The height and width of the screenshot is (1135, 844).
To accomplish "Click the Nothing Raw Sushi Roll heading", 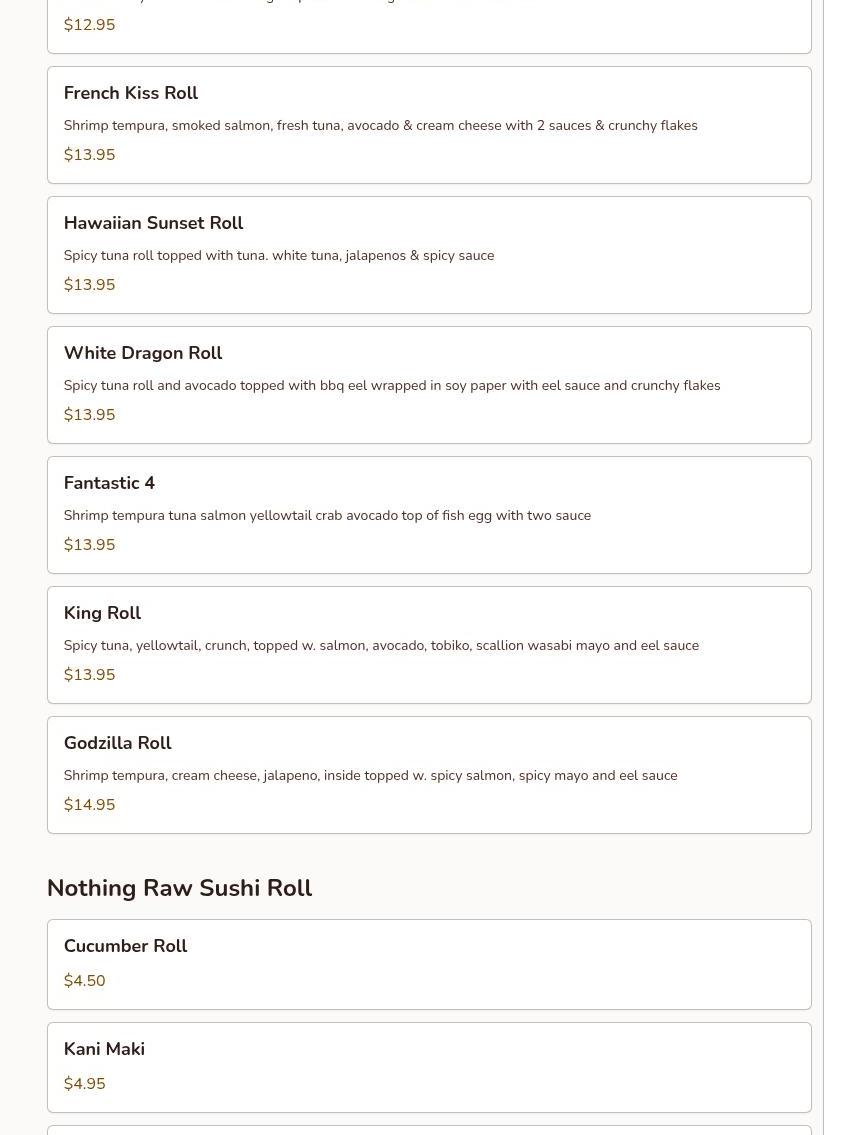I will pyautogui.click(x=179, y=888).
